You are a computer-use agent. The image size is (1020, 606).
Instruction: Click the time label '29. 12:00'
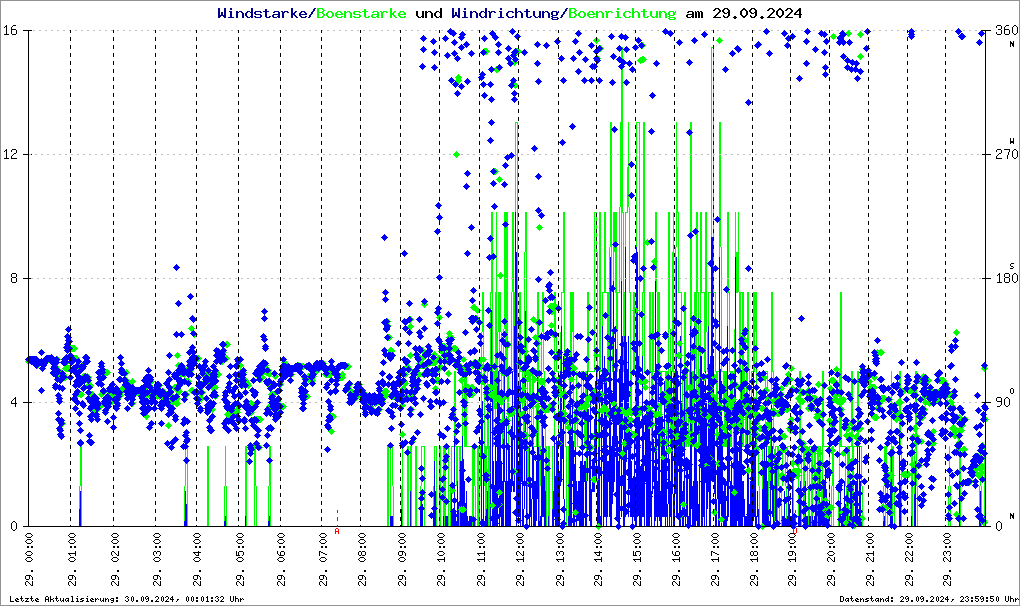coord(520,559)
